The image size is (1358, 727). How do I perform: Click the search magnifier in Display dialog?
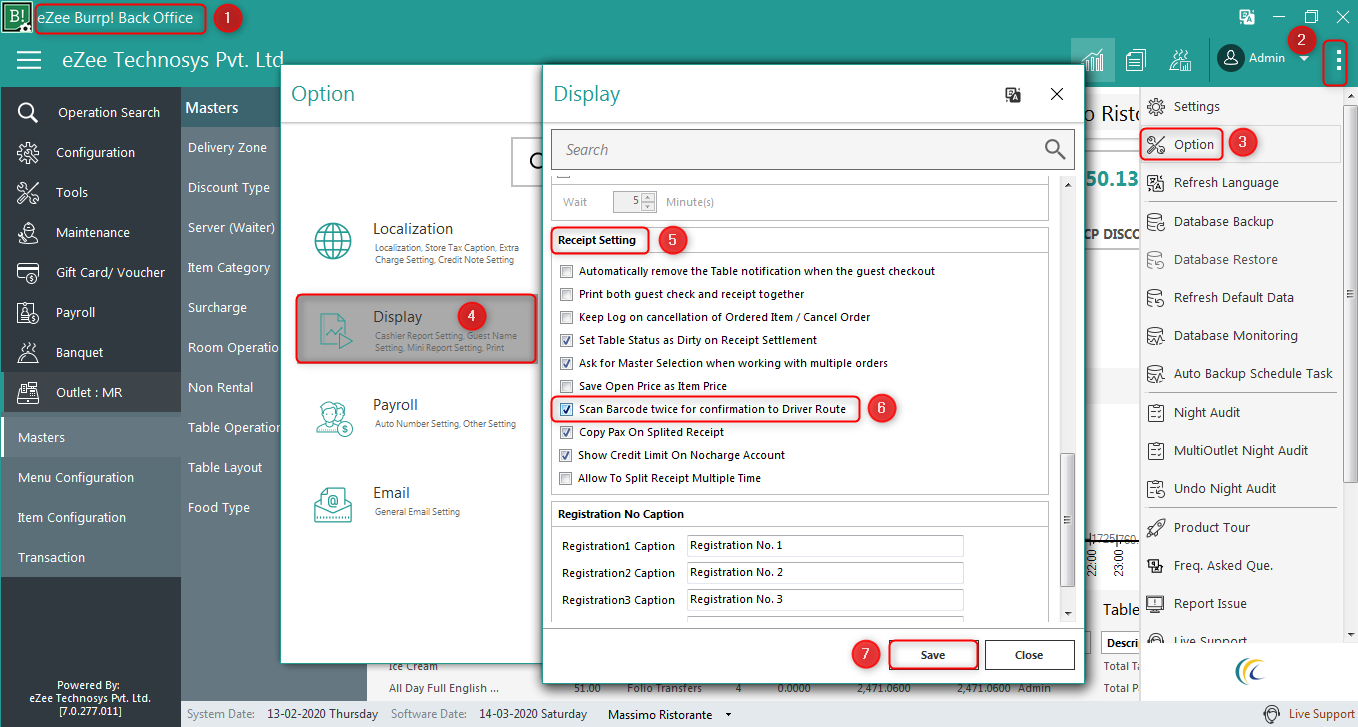(x=1055, y=149)
